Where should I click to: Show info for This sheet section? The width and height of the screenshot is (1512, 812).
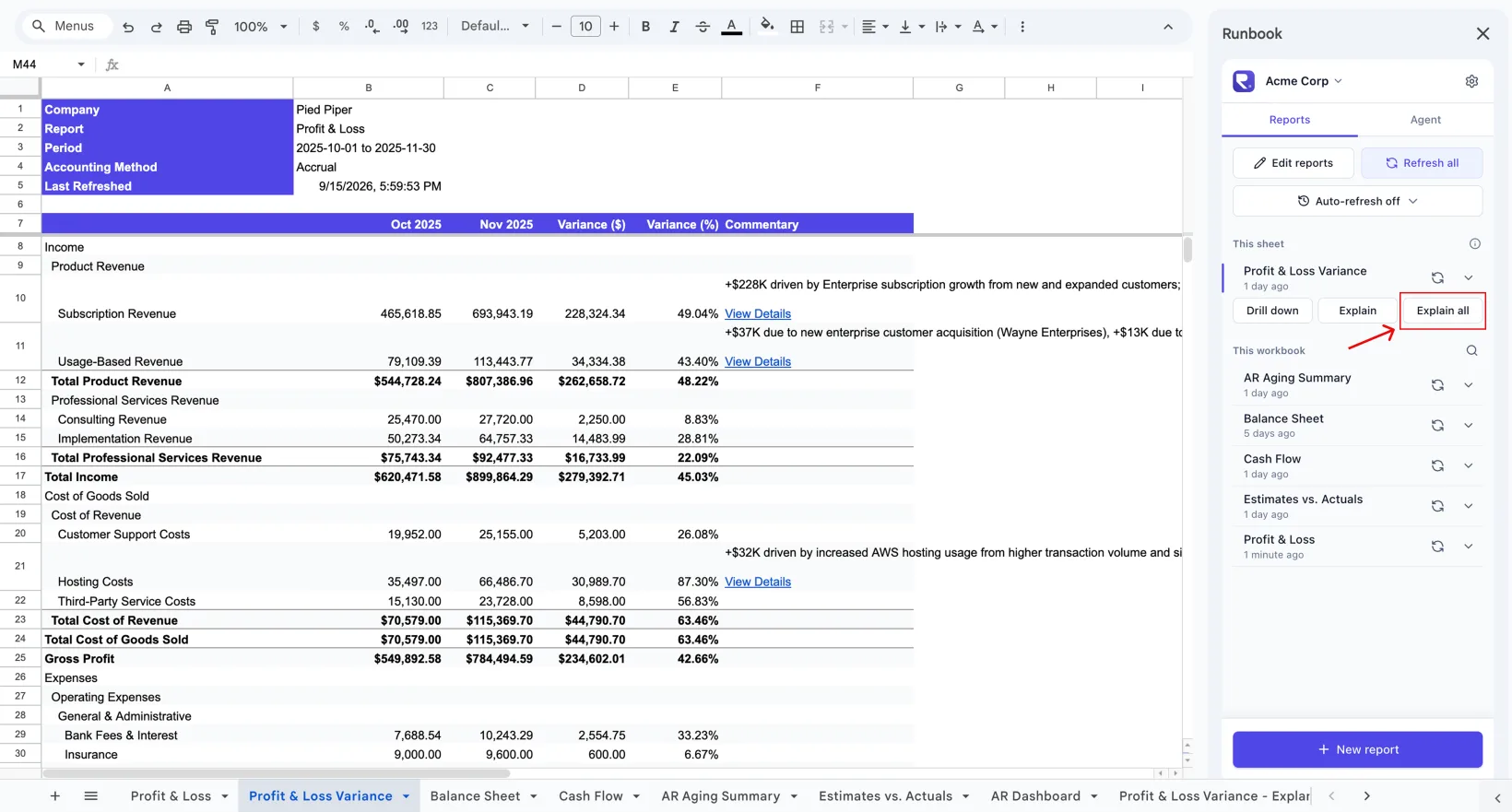1474,244
